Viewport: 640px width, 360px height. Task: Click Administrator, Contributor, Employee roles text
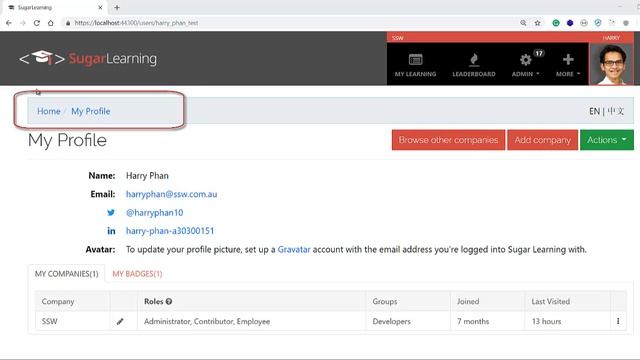click(207, 322)
